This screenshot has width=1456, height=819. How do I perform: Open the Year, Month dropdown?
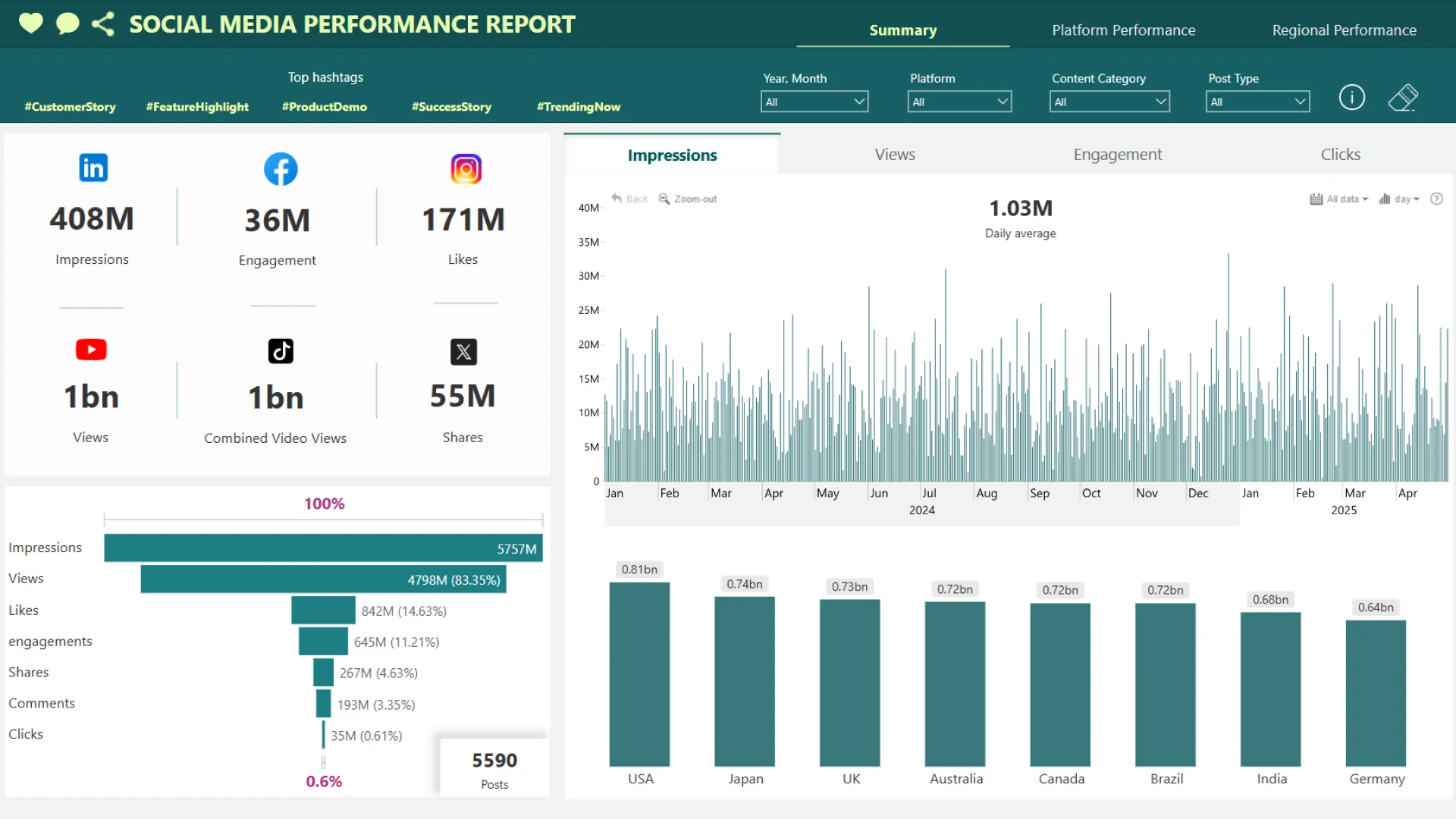814,102
